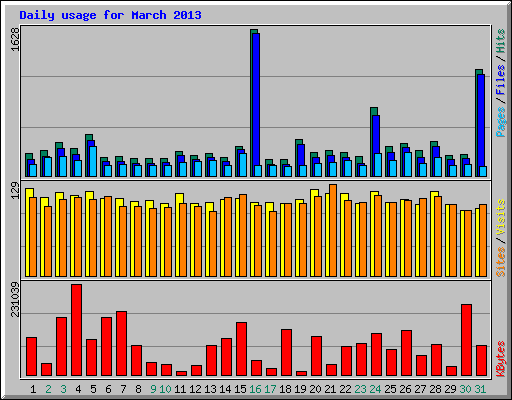Click the day 16 label on x-axis
512x400 pixels.
(x=255, y=389)
